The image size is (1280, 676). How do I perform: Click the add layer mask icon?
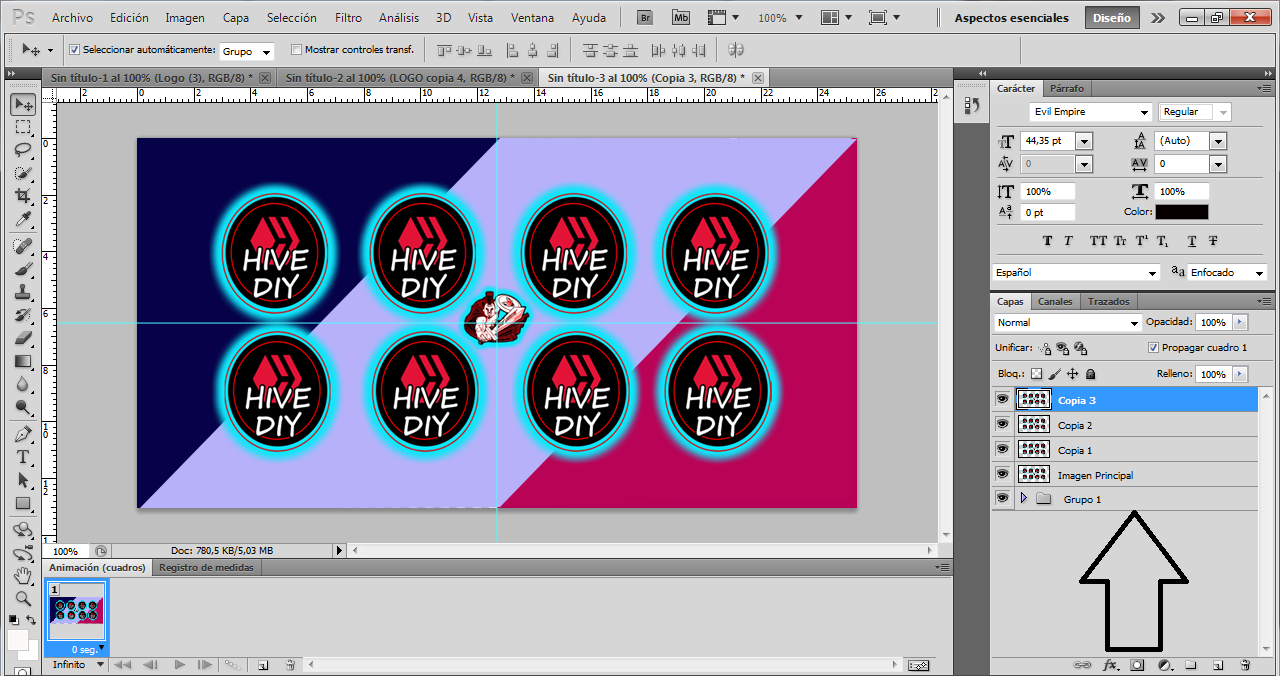click(x=1137, y=664)
